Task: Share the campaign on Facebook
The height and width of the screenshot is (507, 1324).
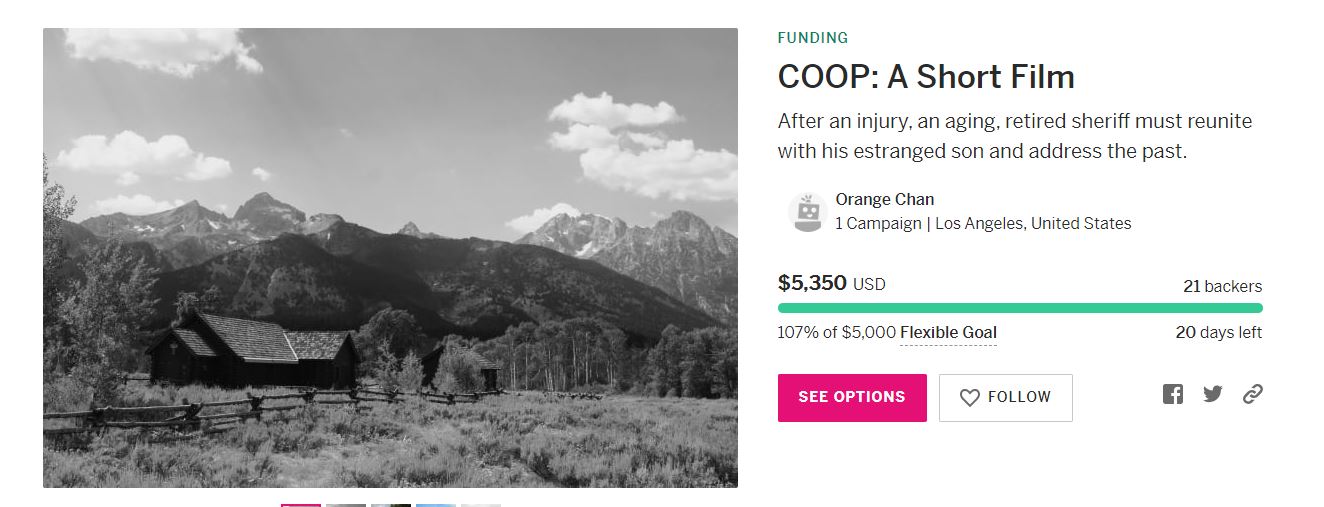Action: click(x=1173, y=394)
